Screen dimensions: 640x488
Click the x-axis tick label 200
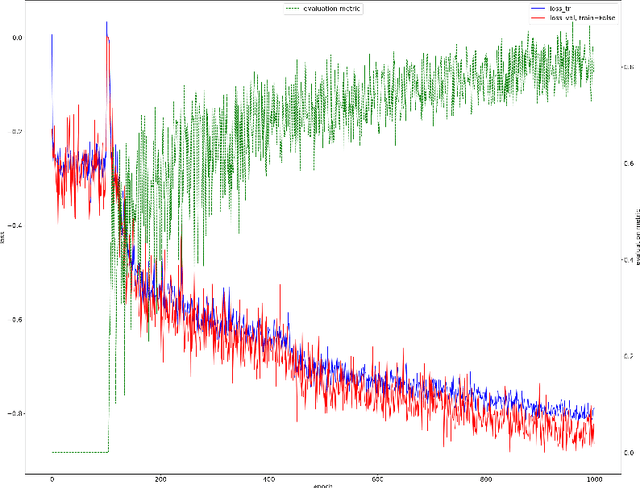160,479
